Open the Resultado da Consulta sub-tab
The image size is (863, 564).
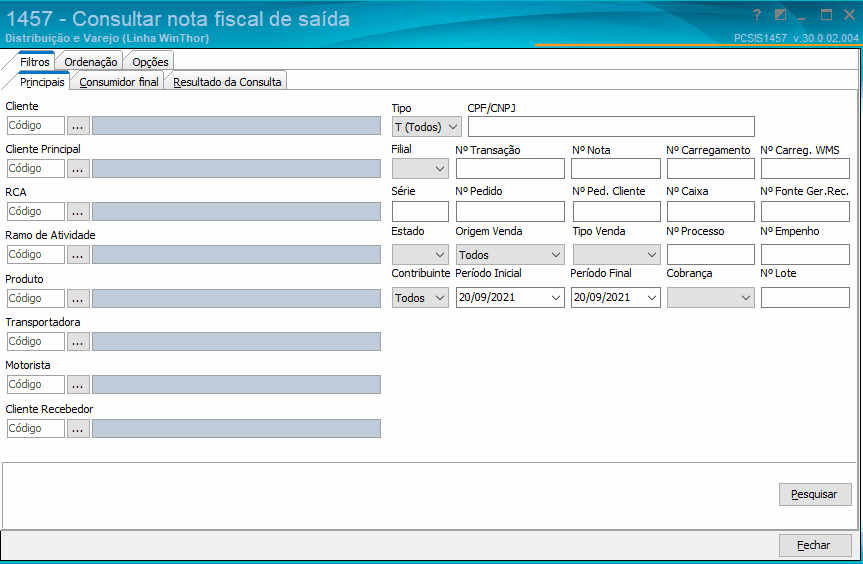tap(227, 82)
